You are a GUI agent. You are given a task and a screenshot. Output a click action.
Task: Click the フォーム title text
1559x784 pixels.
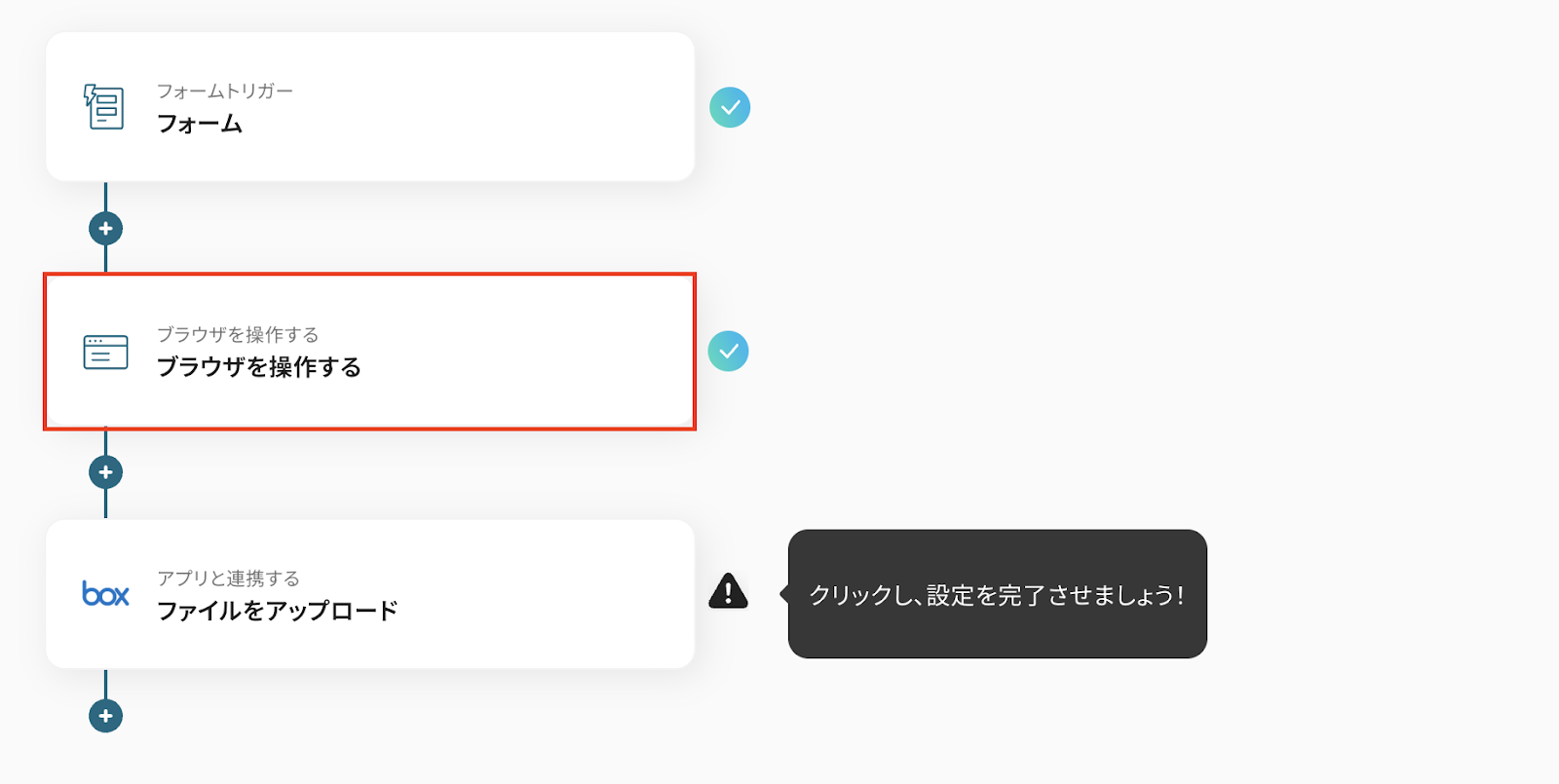tap(200, 124)
